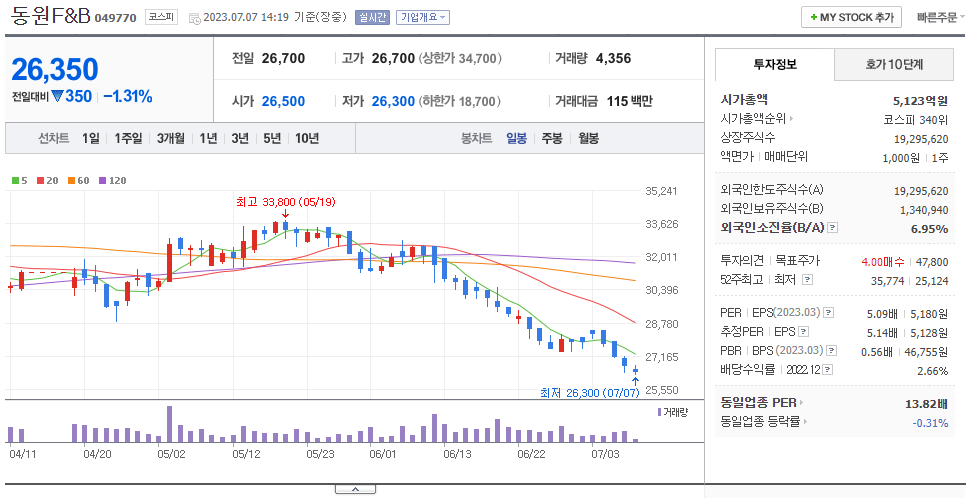972x498 pixels.
Task: Click the 거래량 volume legend marker
Action: [659, 412]
